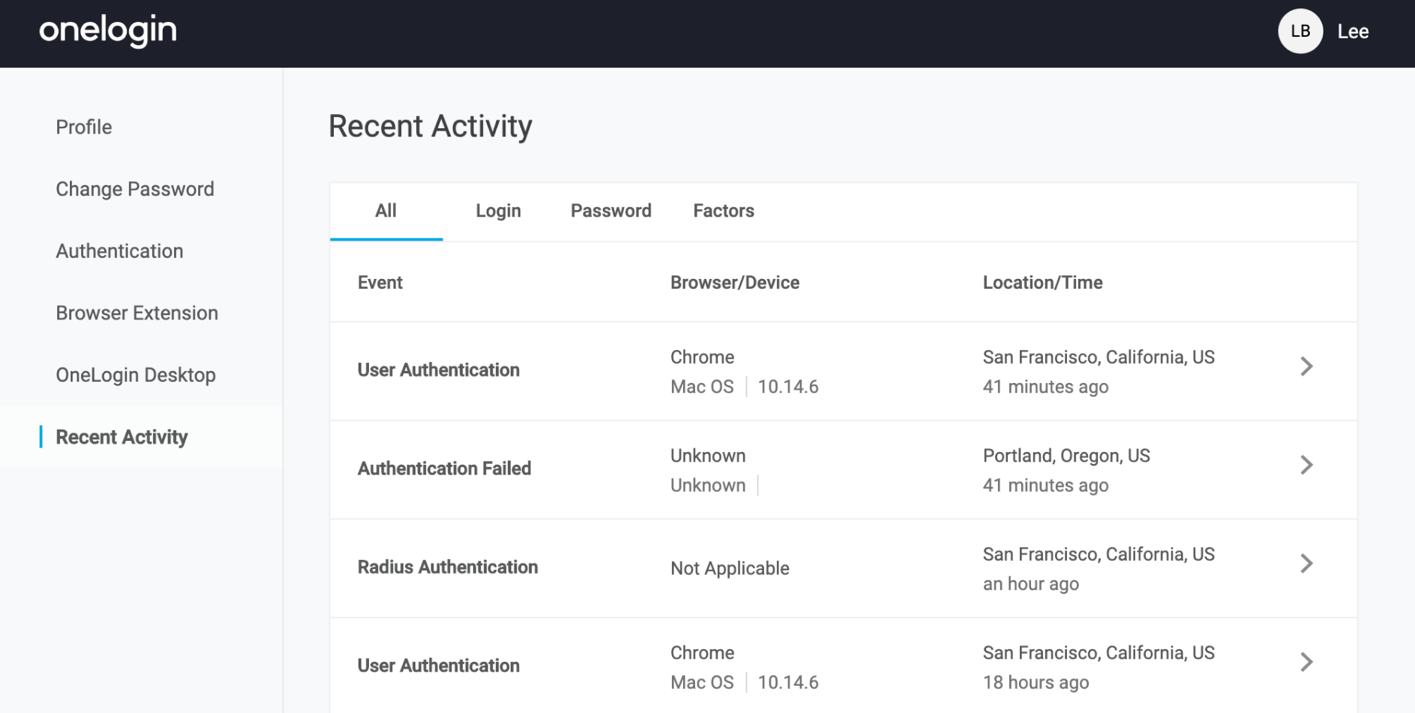The width and height of the screenshot is (1415, 713).
Task: Go to Change Password in the sidebar
Action: click(x=135, y=189)
